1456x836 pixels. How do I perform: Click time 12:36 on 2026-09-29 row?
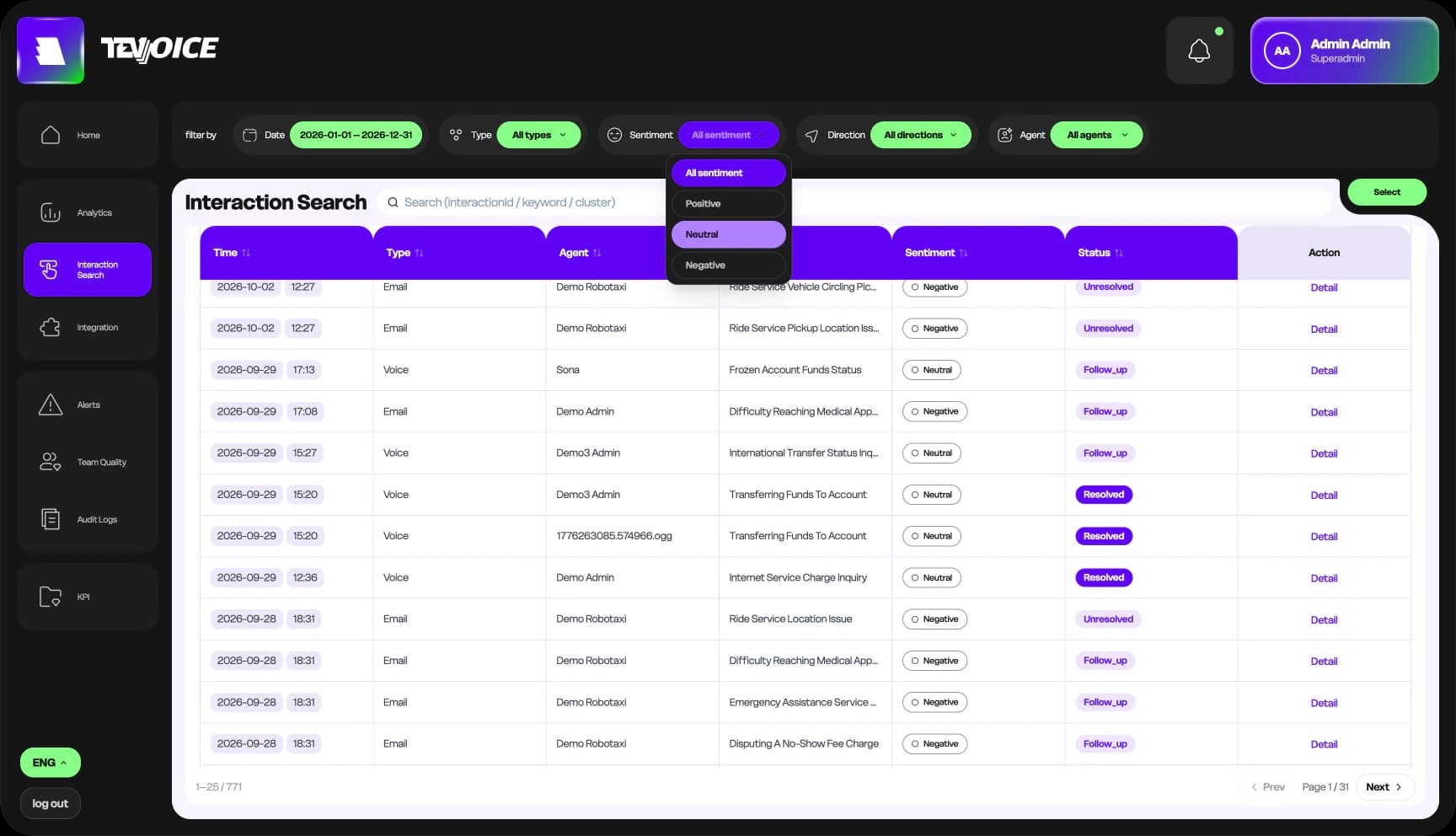[x=305, y=577]
